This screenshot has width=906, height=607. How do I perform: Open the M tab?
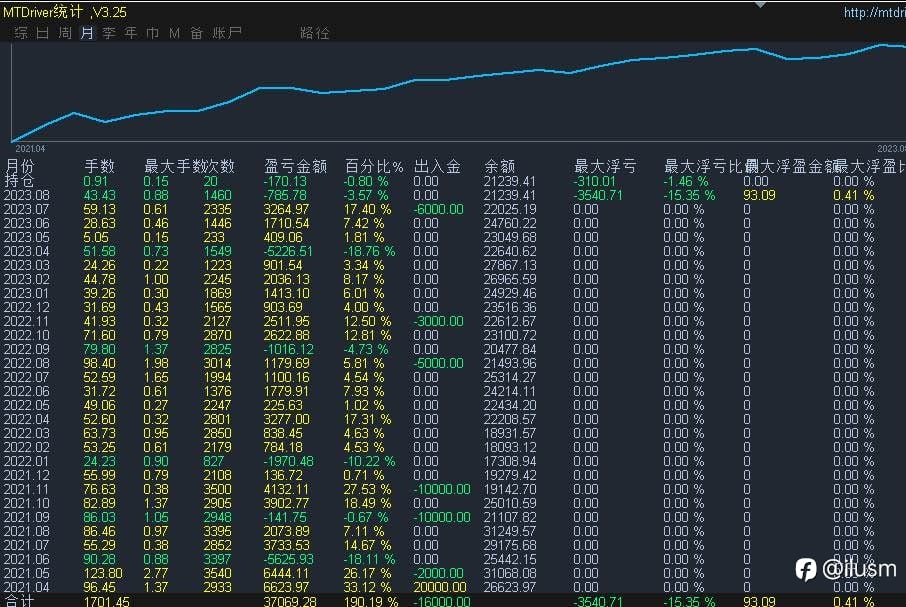(174, 33)
